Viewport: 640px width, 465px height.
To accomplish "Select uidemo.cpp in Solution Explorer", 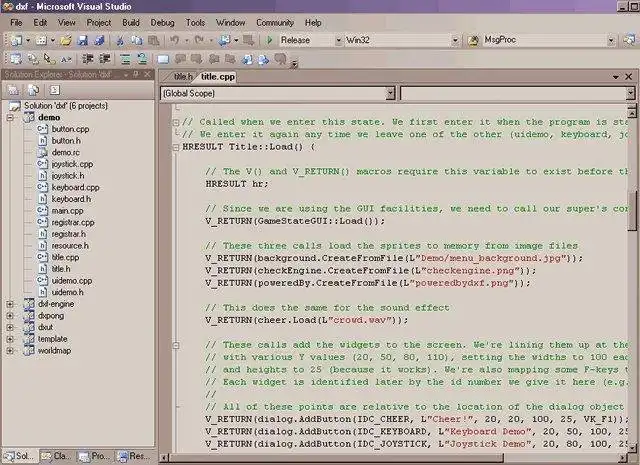I will [72, 281].
